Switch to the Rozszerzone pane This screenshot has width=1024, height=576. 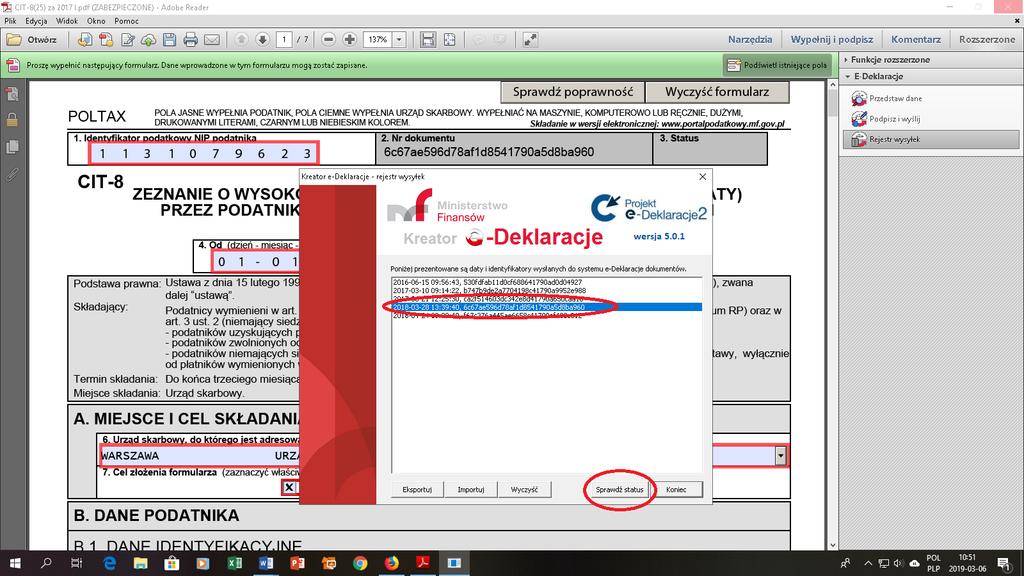click(x=987, y=39)
